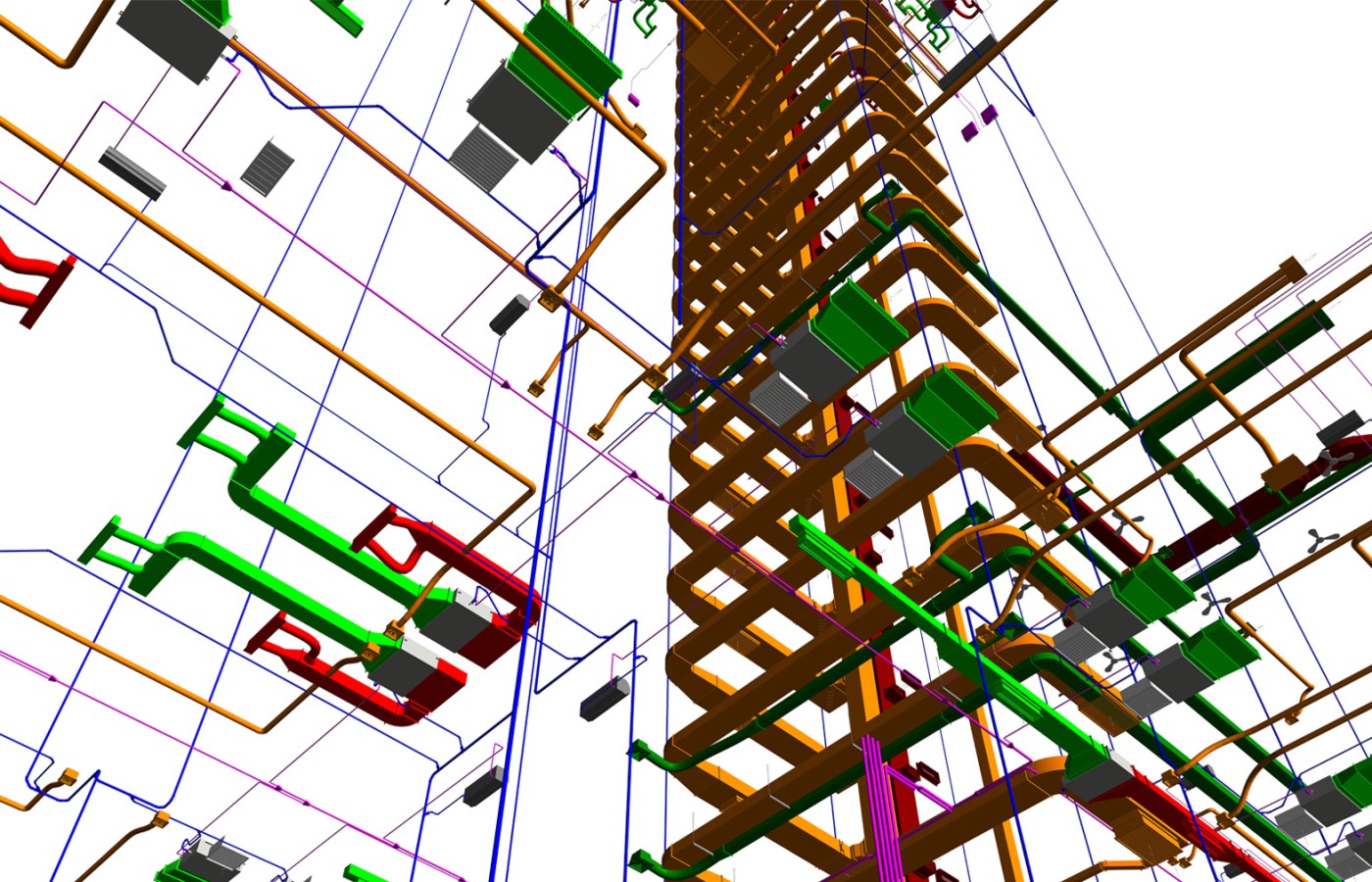Select the red forked duct at the left edge
The image size is (1372, 882).
29,284
